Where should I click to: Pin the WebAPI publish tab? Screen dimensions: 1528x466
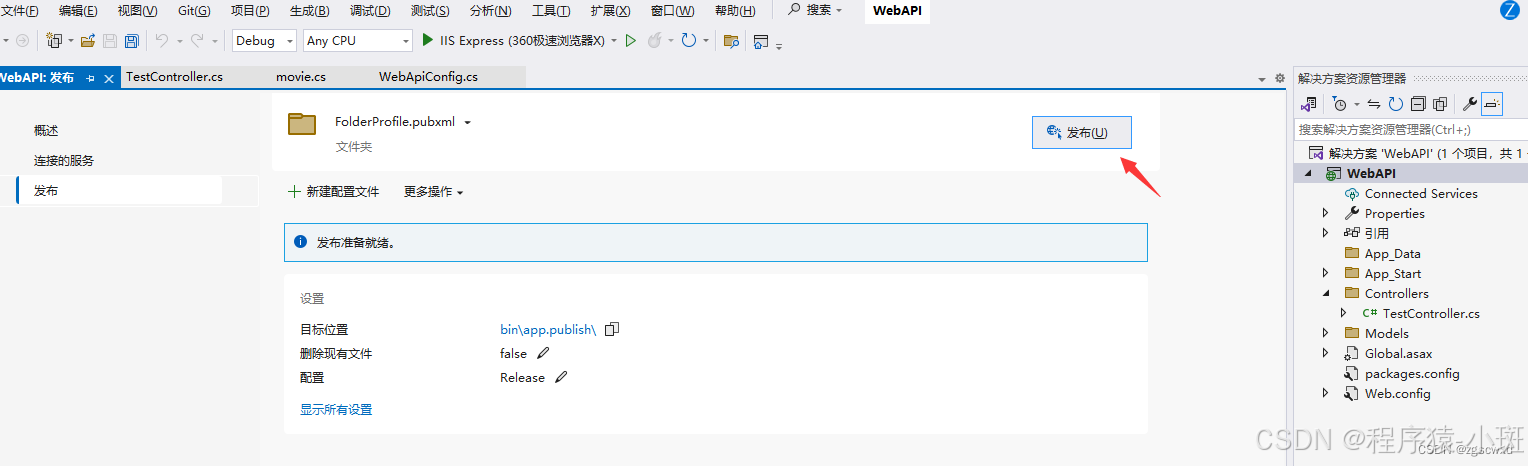coord(90,78)
